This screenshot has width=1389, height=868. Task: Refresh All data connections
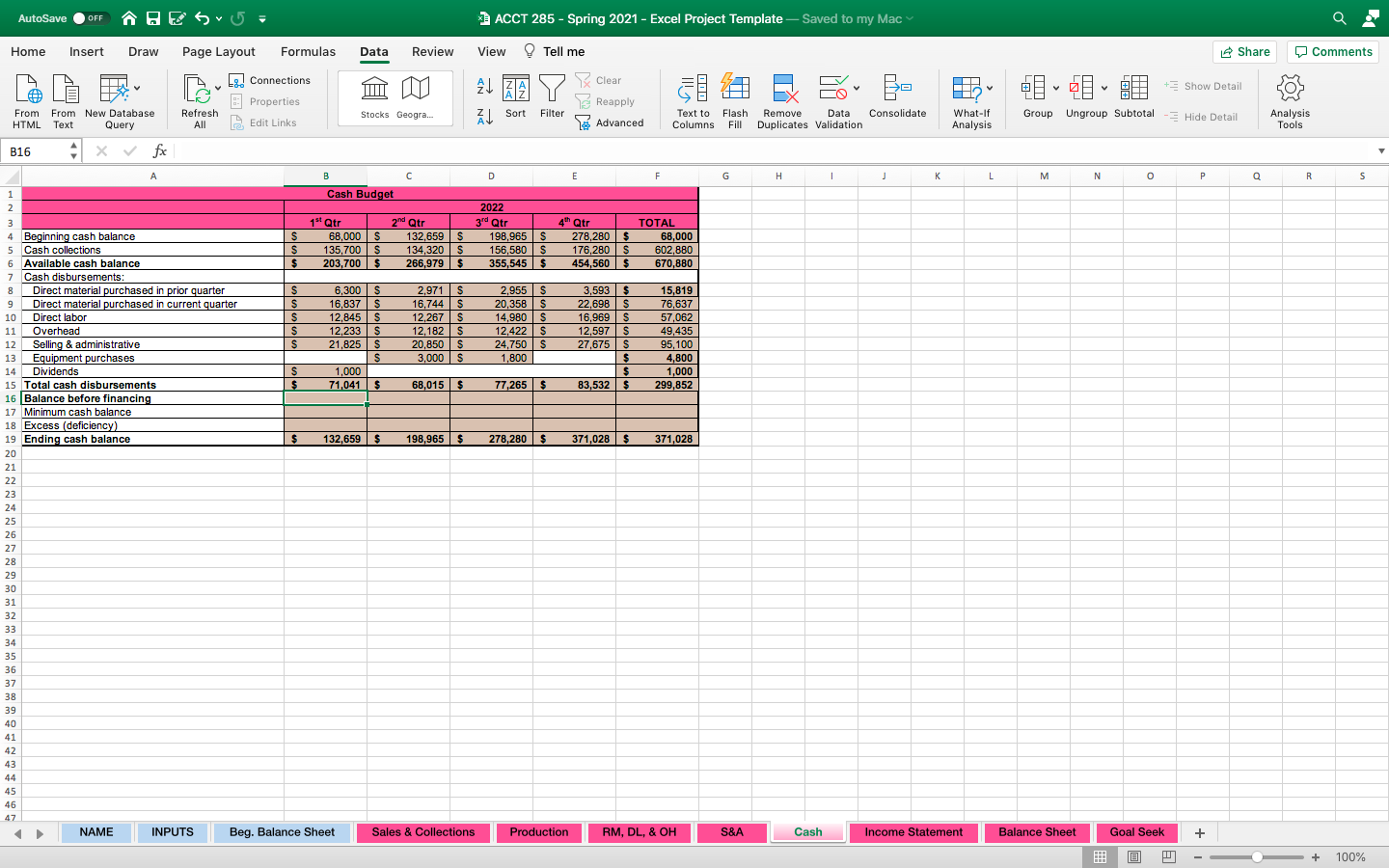[199, 99]
